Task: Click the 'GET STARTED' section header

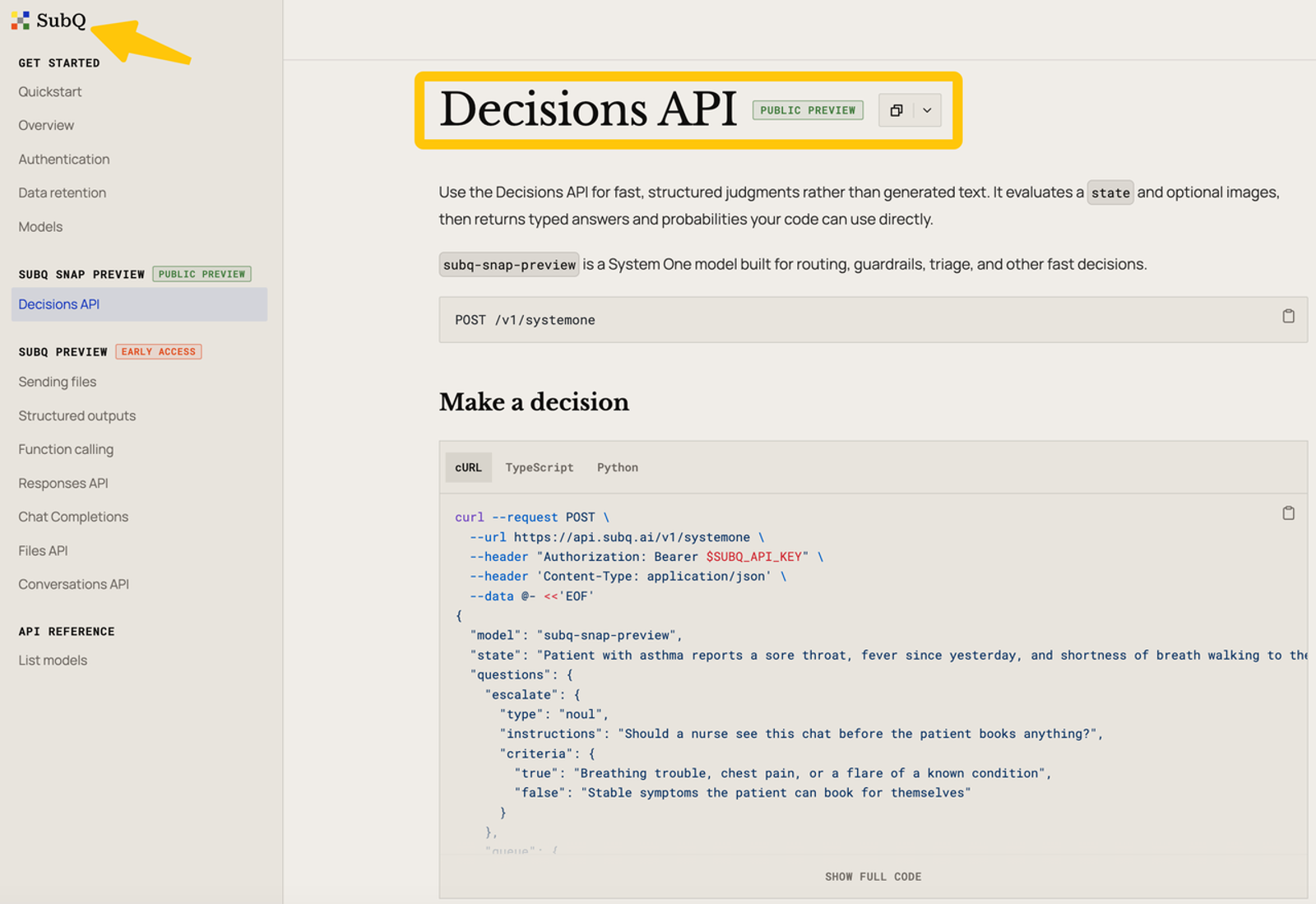Action: [x=59, y=63]
